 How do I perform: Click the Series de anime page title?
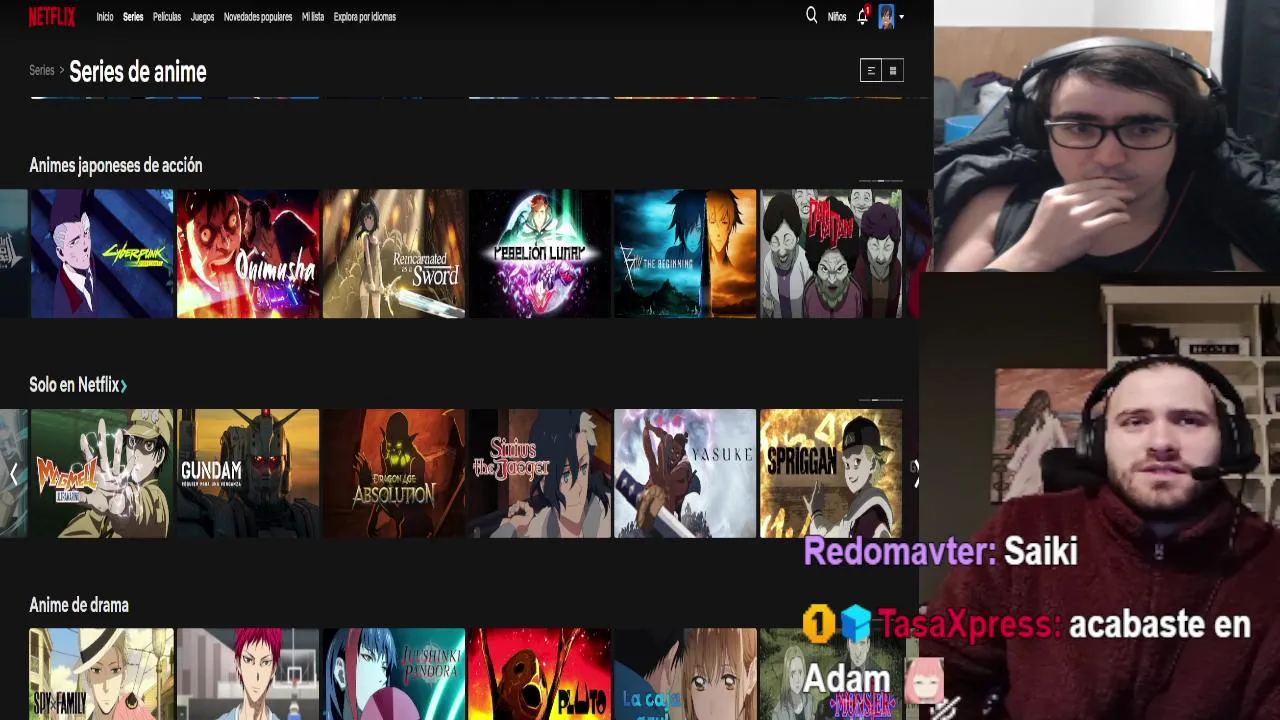click(x=138, y=72)
